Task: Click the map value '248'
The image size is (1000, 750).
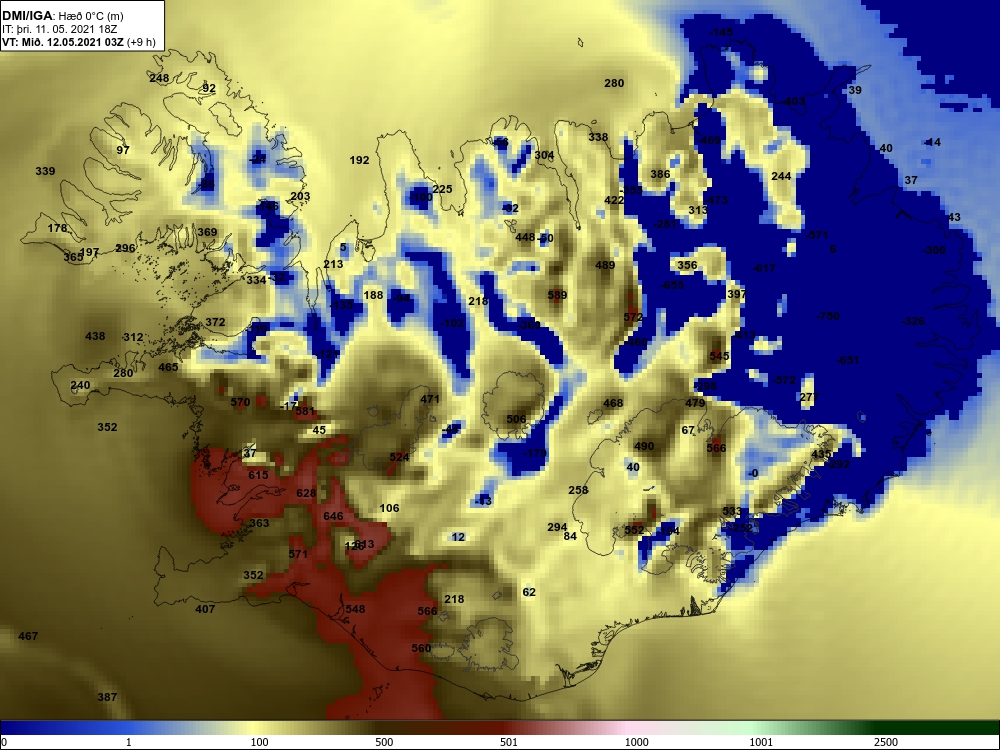Action: click(159, 78)
